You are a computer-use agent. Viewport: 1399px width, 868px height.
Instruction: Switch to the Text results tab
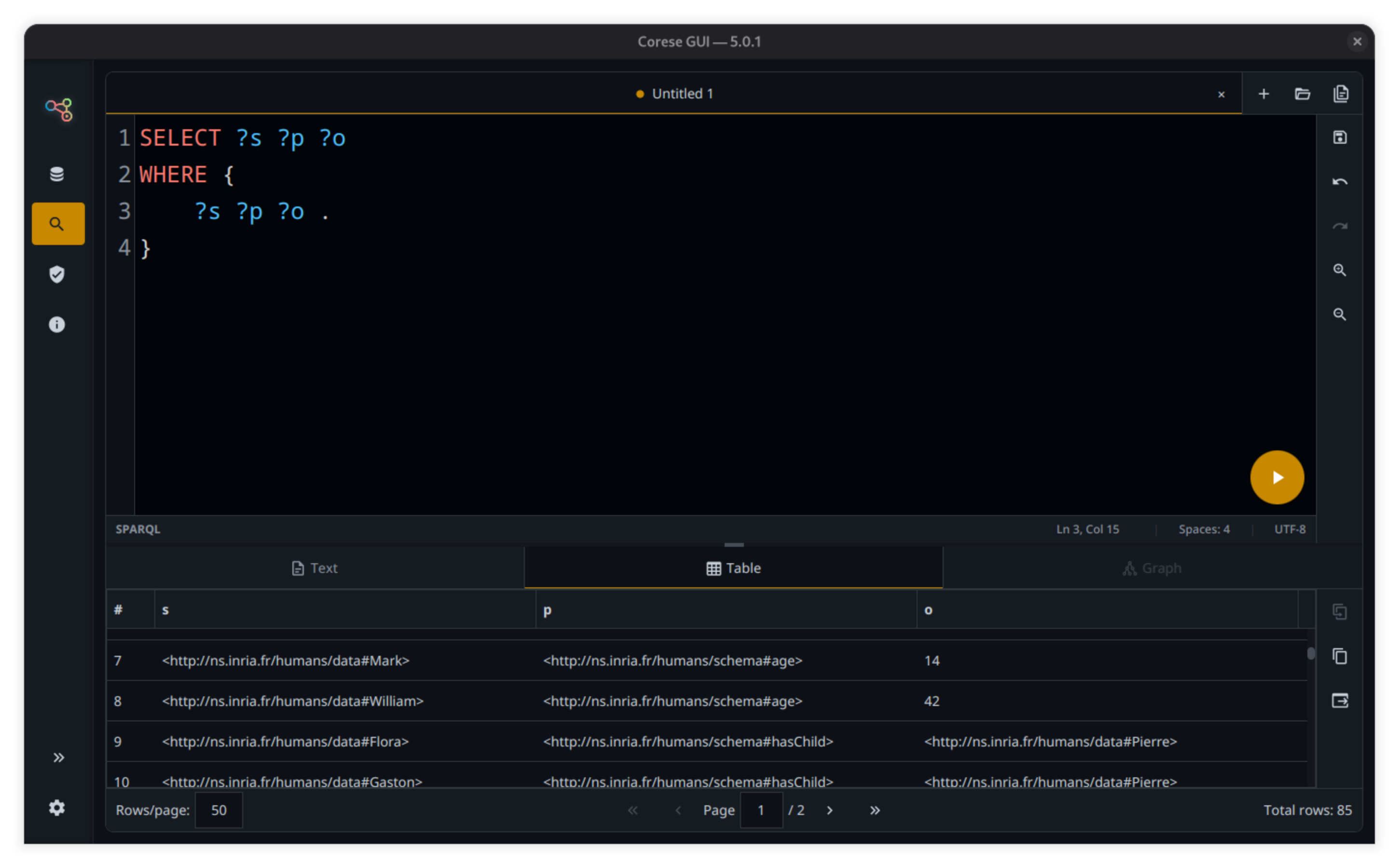coord(315,568)
